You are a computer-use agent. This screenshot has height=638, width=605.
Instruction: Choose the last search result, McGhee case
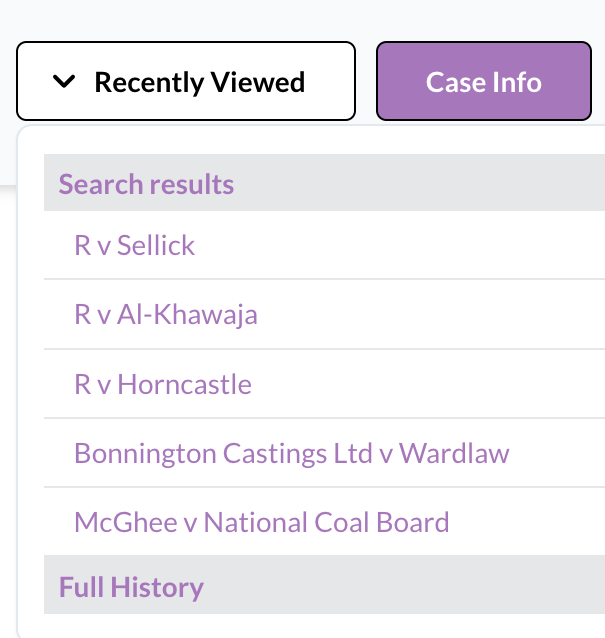tap(262, 522)
